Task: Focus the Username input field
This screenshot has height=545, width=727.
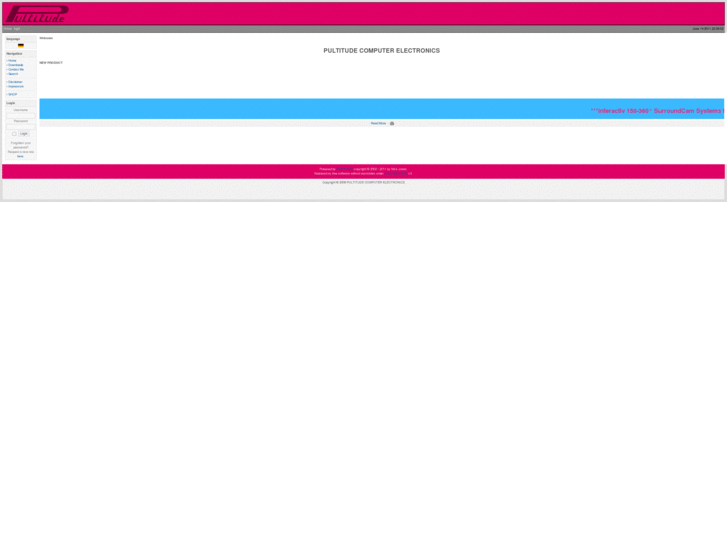Action: (21, 115)
